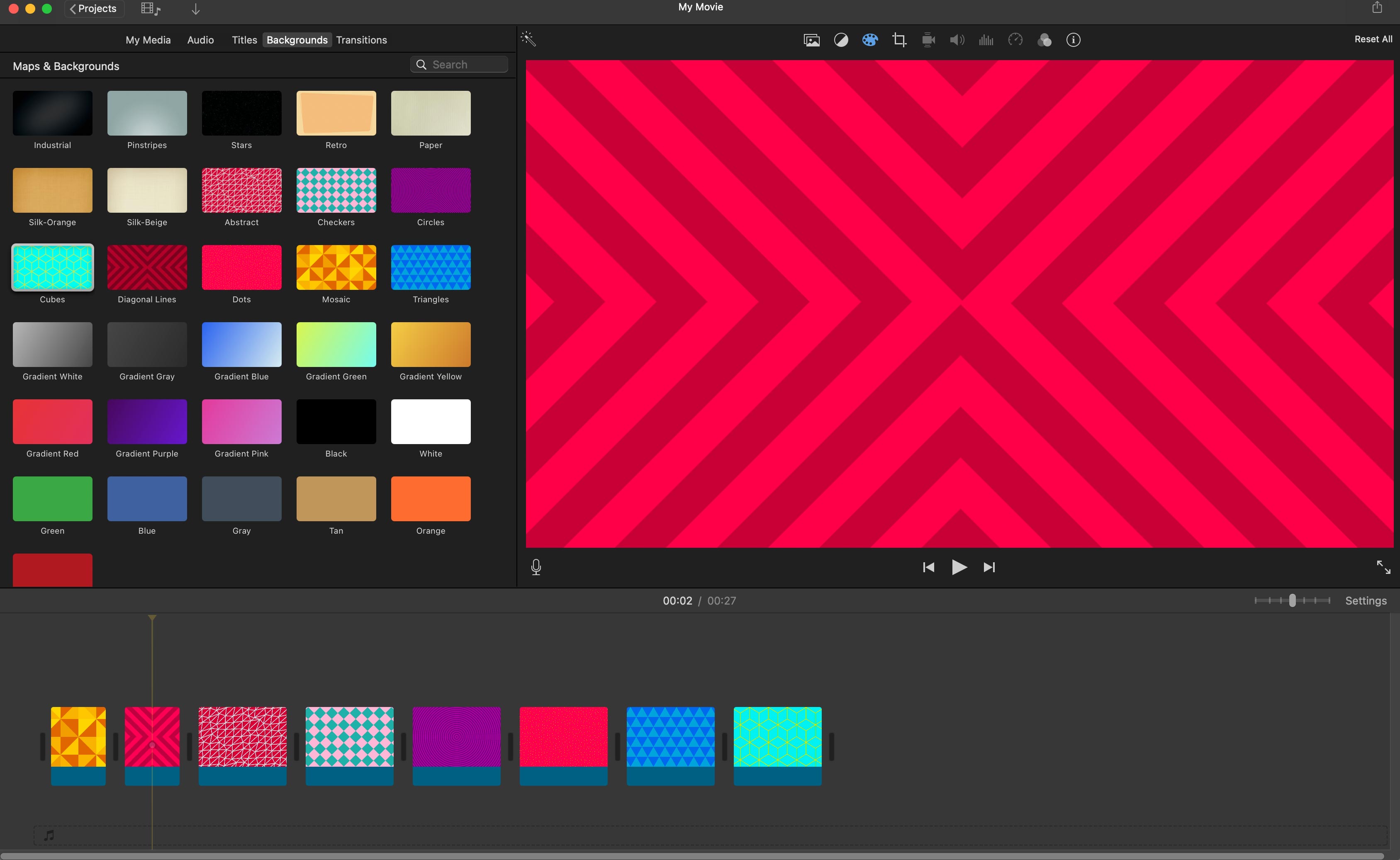Click the import media down-arrow icon
Image resolution: width=1400 pixels, height=860 pixels.
195,9
